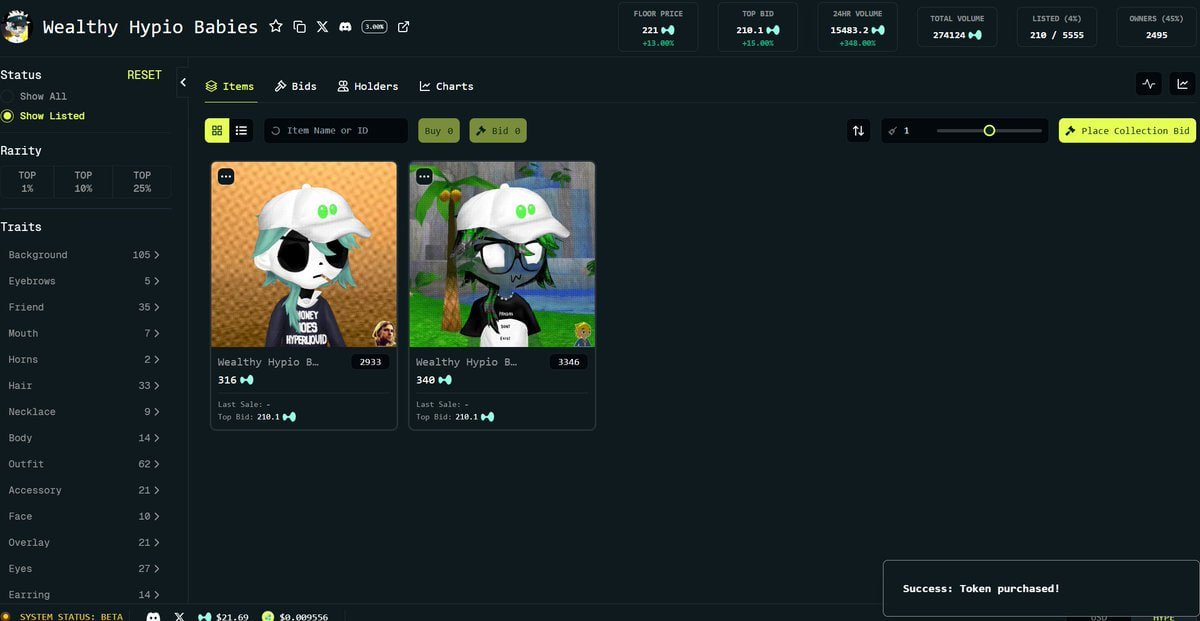Screen dimensions: 1200x621
Task: Click the green token icon $0.009556
Action: click(268, 617)
